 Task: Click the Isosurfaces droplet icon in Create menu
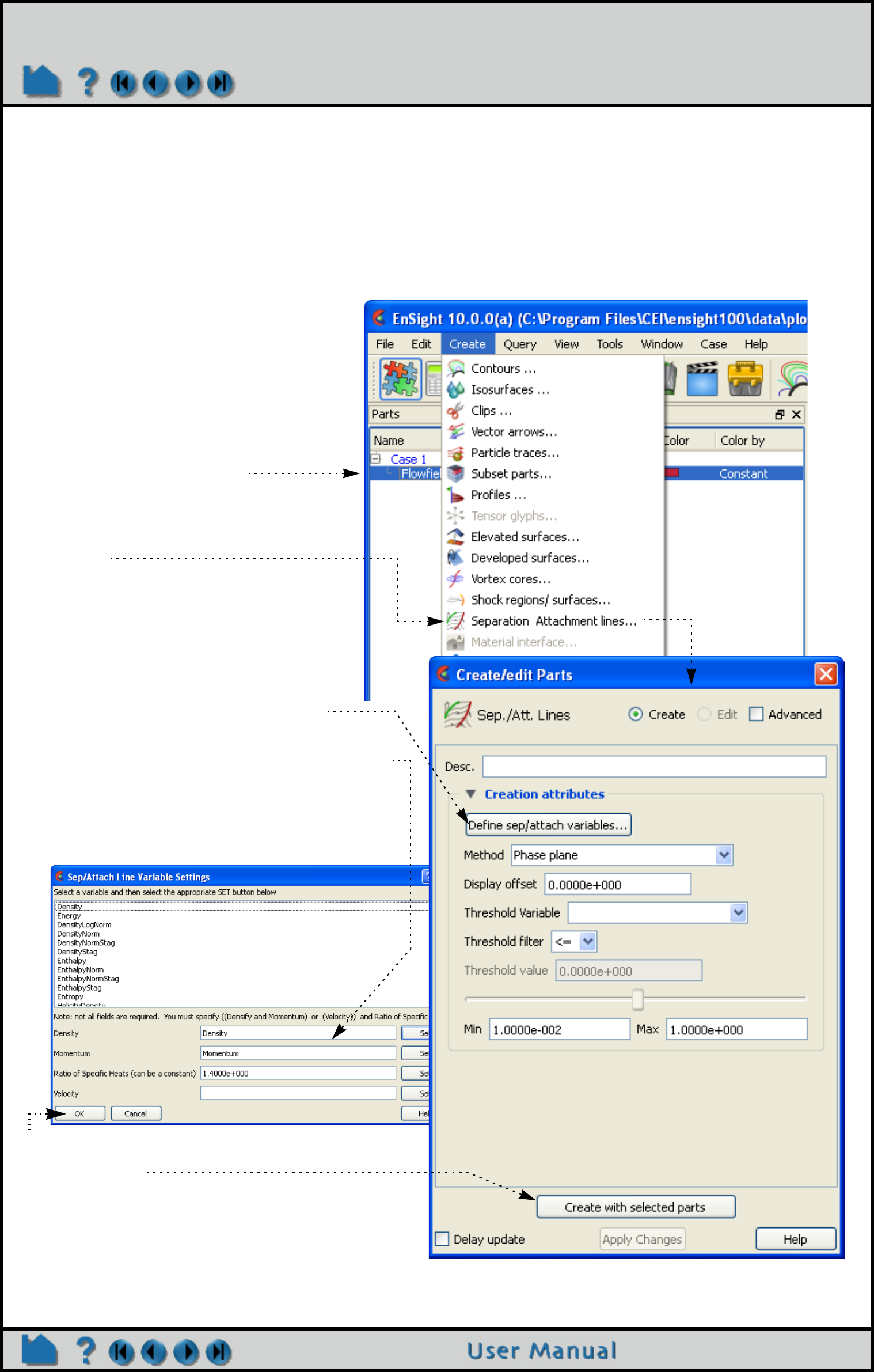coord(456,389)
